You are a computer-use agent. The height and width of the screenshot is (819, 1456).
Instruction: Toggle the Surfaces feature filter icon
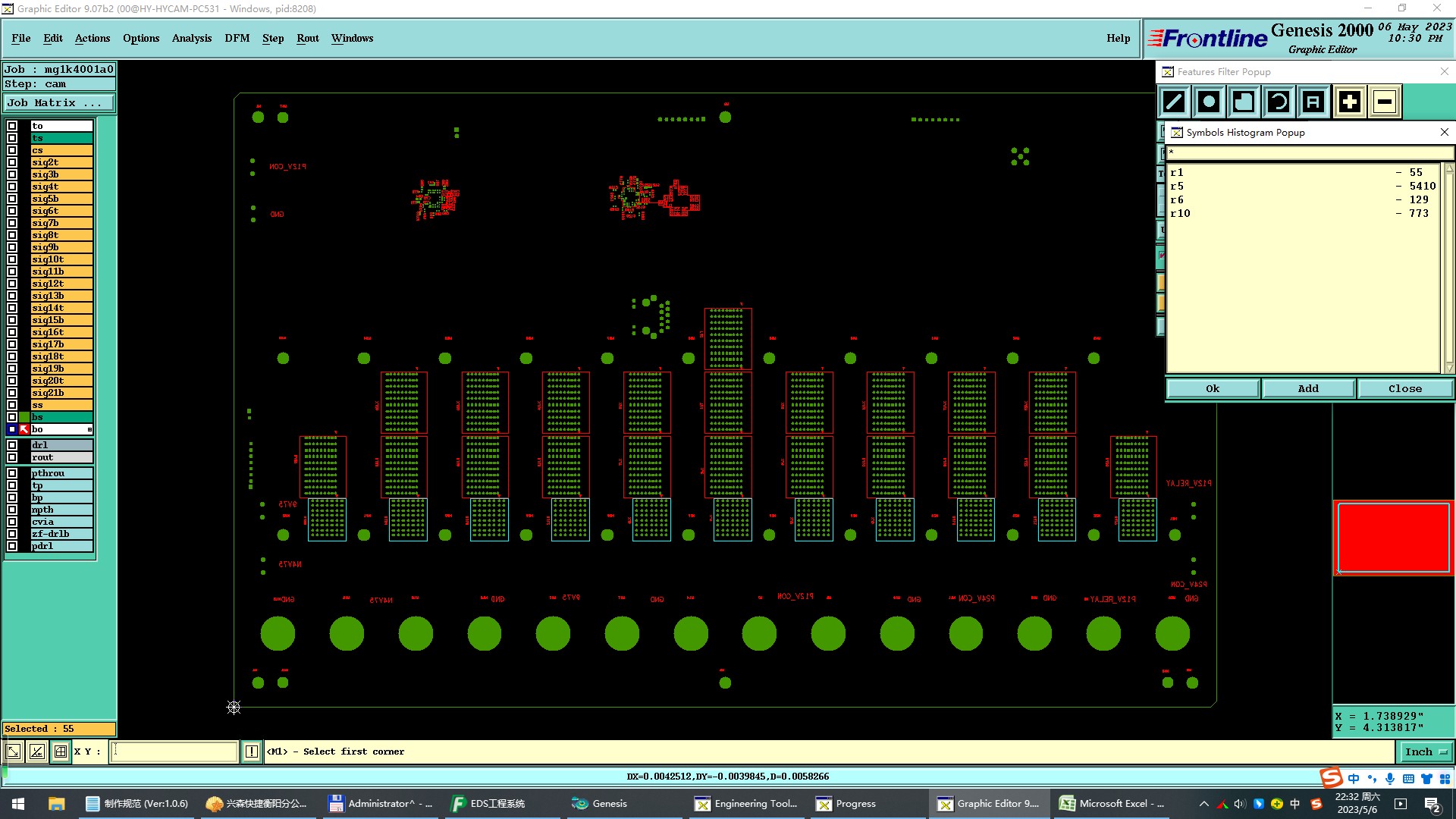click(x=1244, y=102)
